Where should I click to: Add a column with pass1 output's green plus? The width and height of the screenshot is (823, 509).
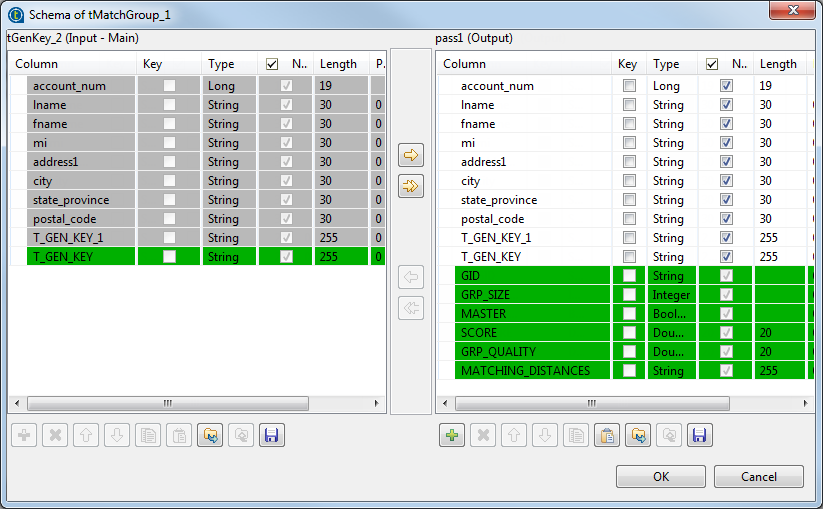tap(452, 435)
